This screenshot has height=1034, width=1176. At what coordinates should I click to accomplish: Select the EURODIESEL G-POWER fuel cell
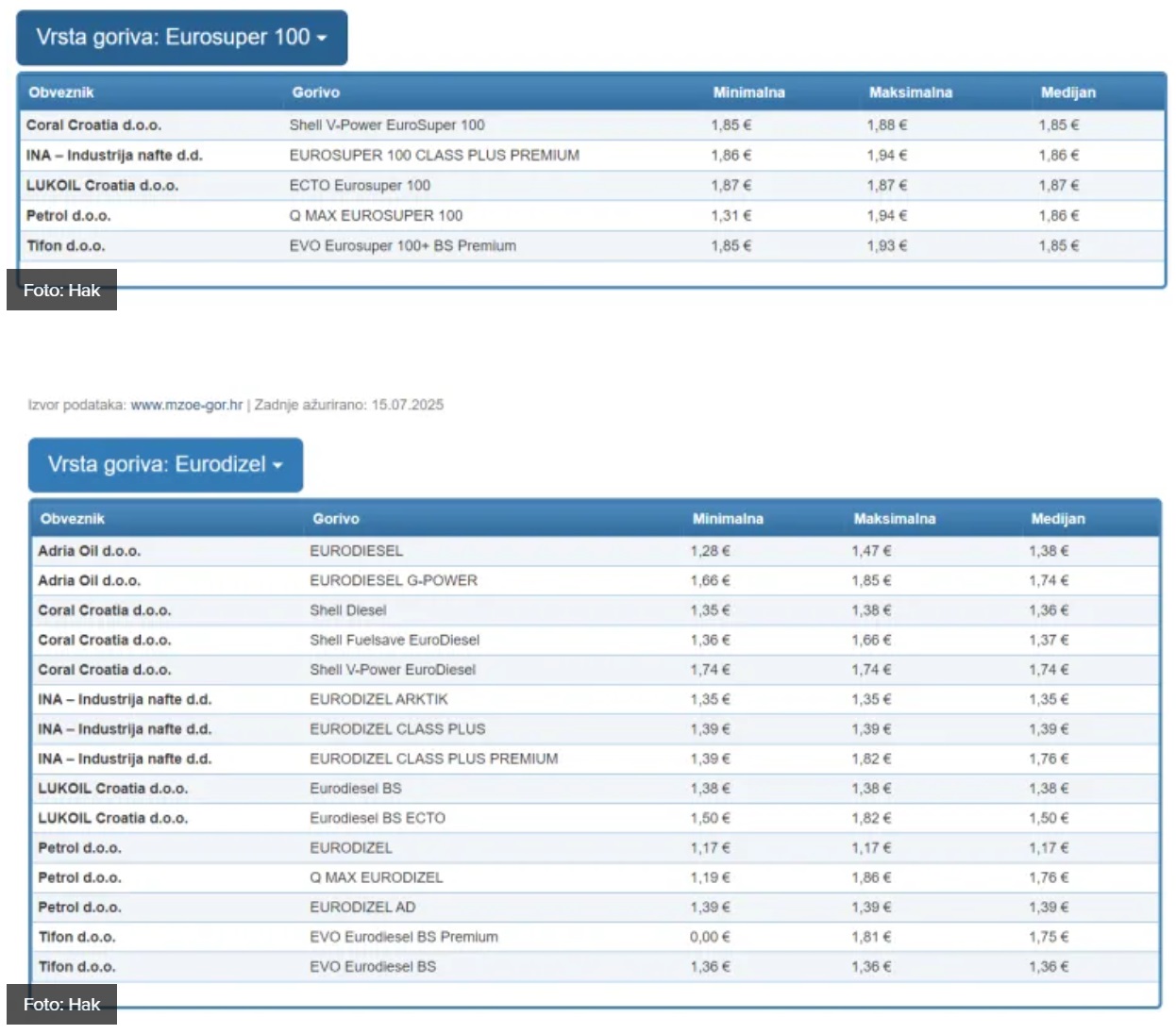(394, 580)
